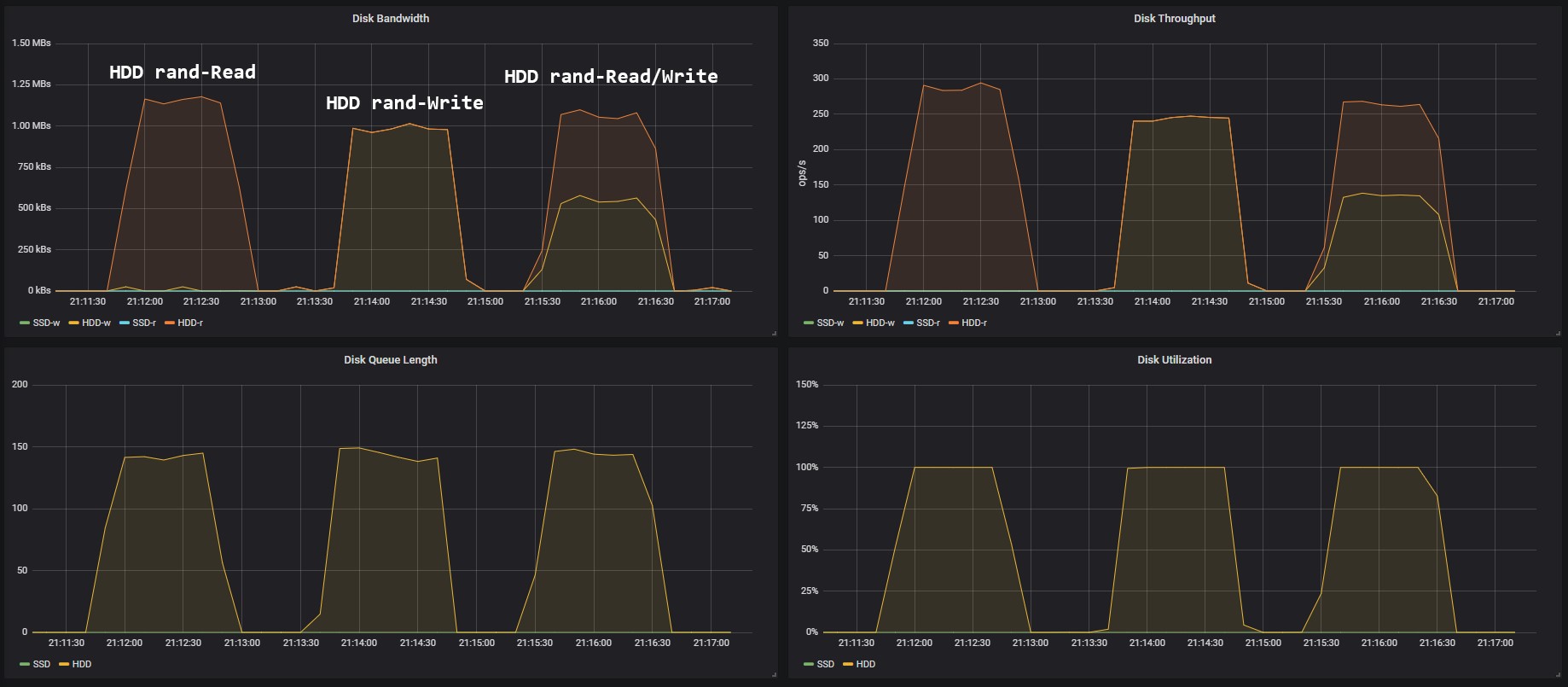Click the resize handle of Disk Throughput panel
The width and height of the screenshot is (1568, 687).
(x=1558, y=333)
